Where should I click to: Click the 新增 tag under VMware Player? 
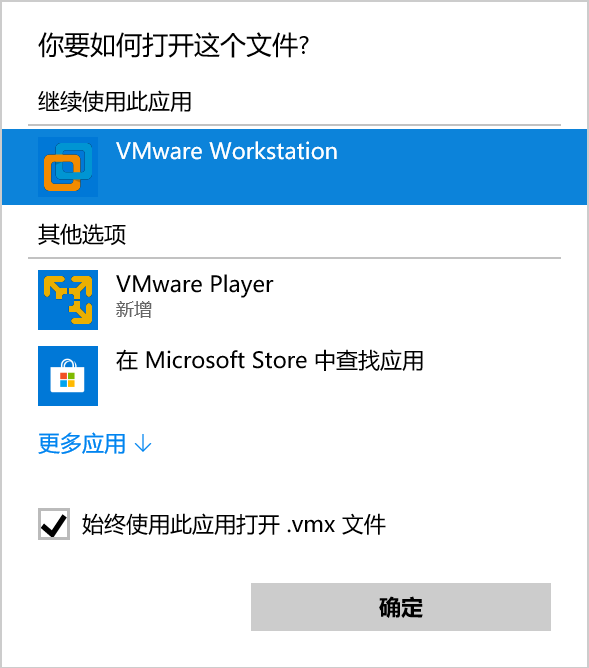134,309
